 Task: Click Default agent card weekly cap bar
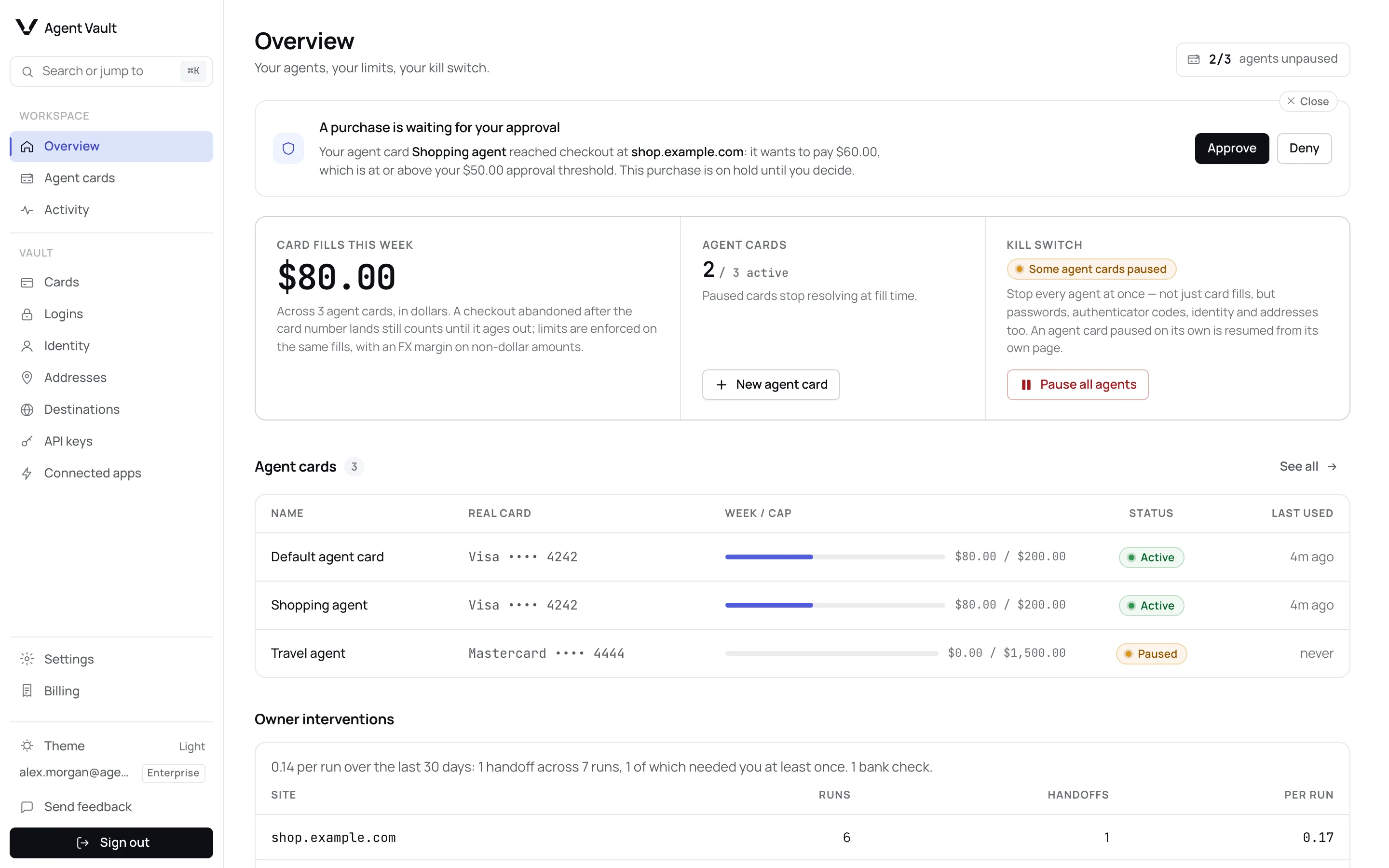(x=834, y=557)
